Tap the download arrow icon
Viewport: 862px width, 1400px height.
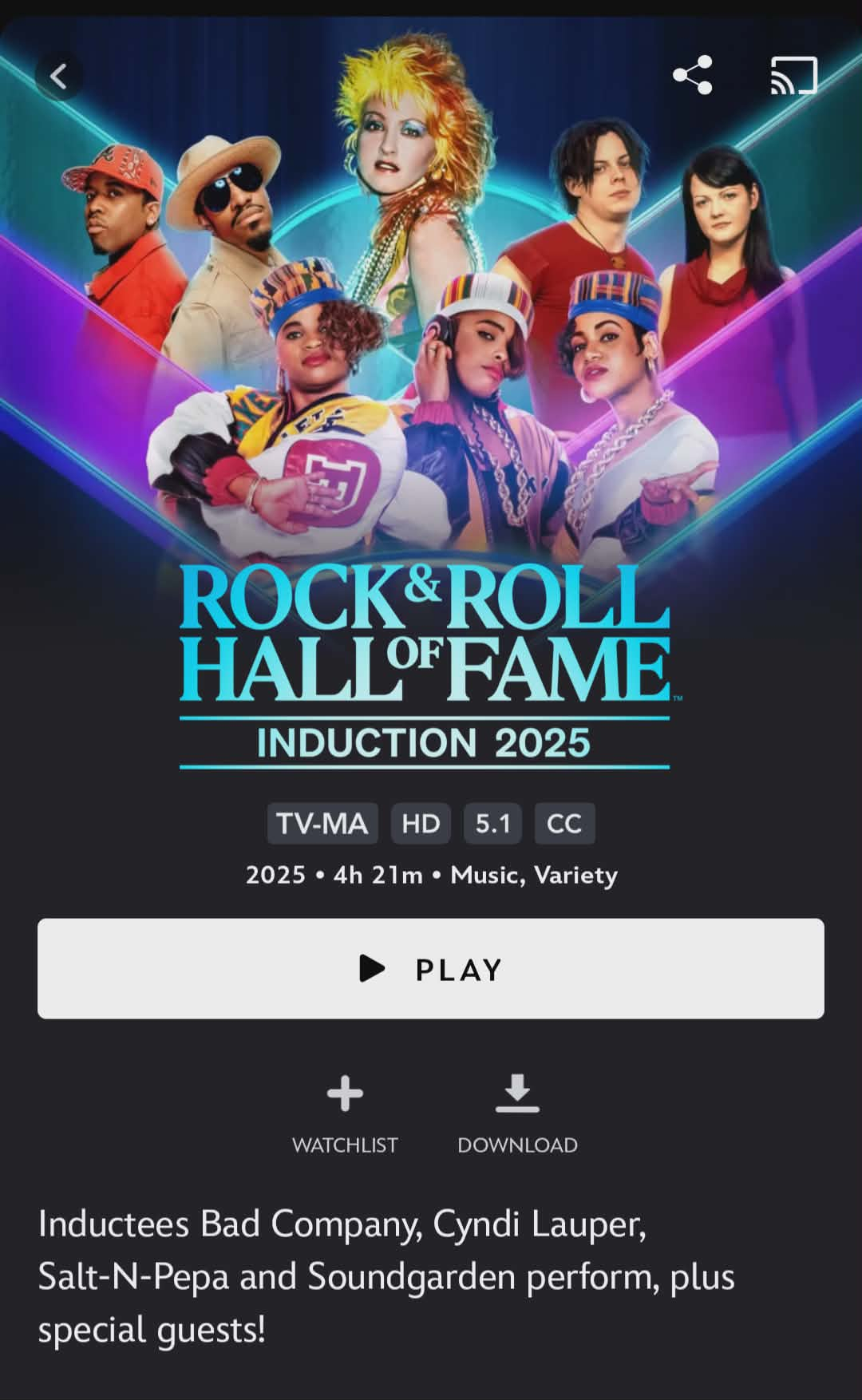tap(517, 1093)
